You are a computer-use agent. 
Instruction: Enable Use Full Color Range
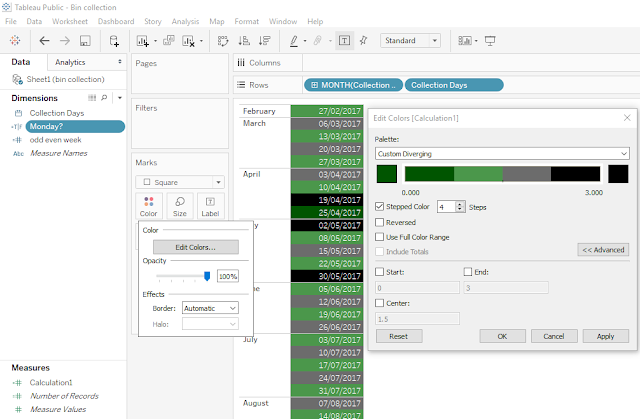380,237
